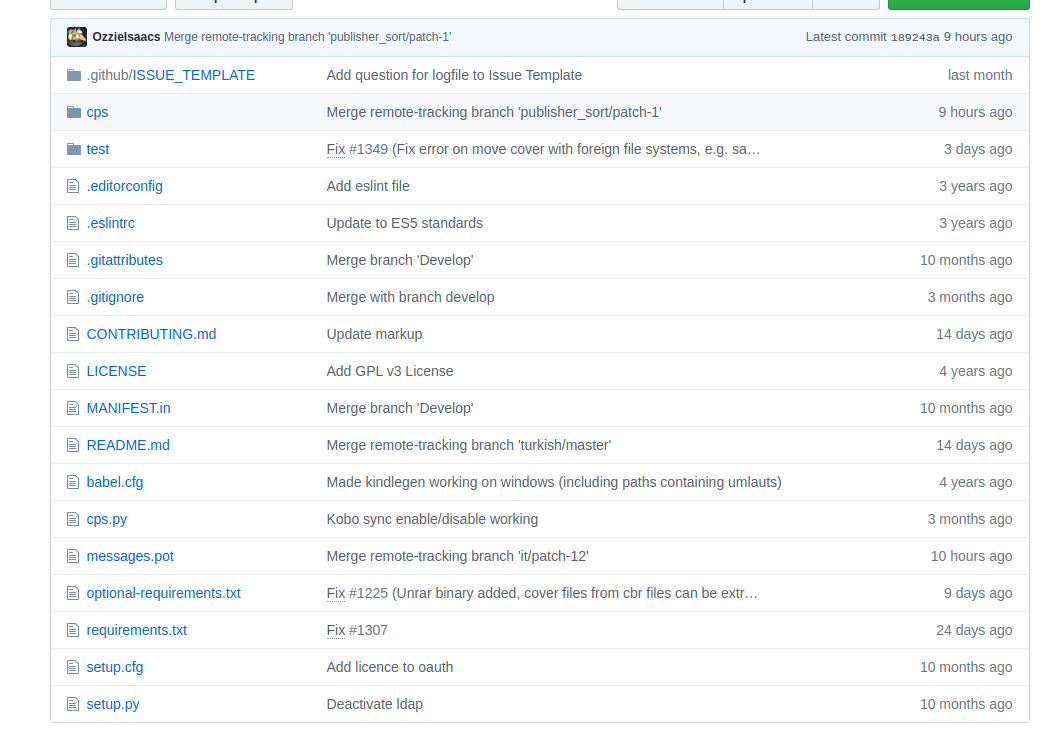1040x738 pixels.
Task: Open the 'Kobo sync enable/disable working' commit
Action: pyautogui.click(x=432, y=519)
